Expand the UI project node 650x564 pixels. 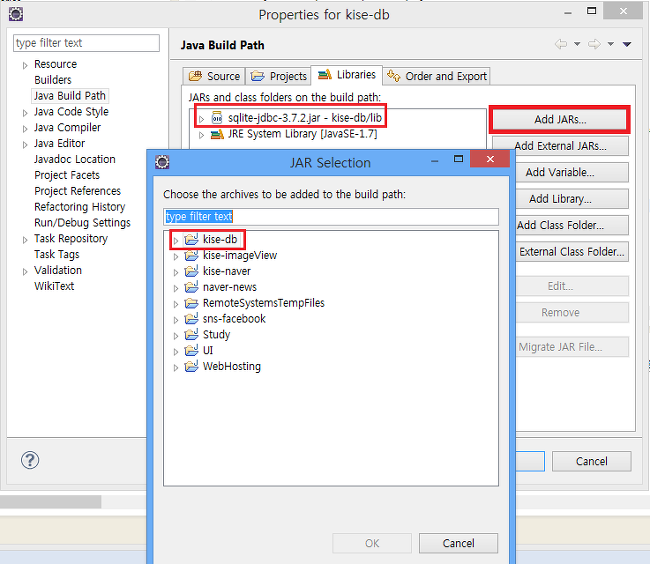176,352
